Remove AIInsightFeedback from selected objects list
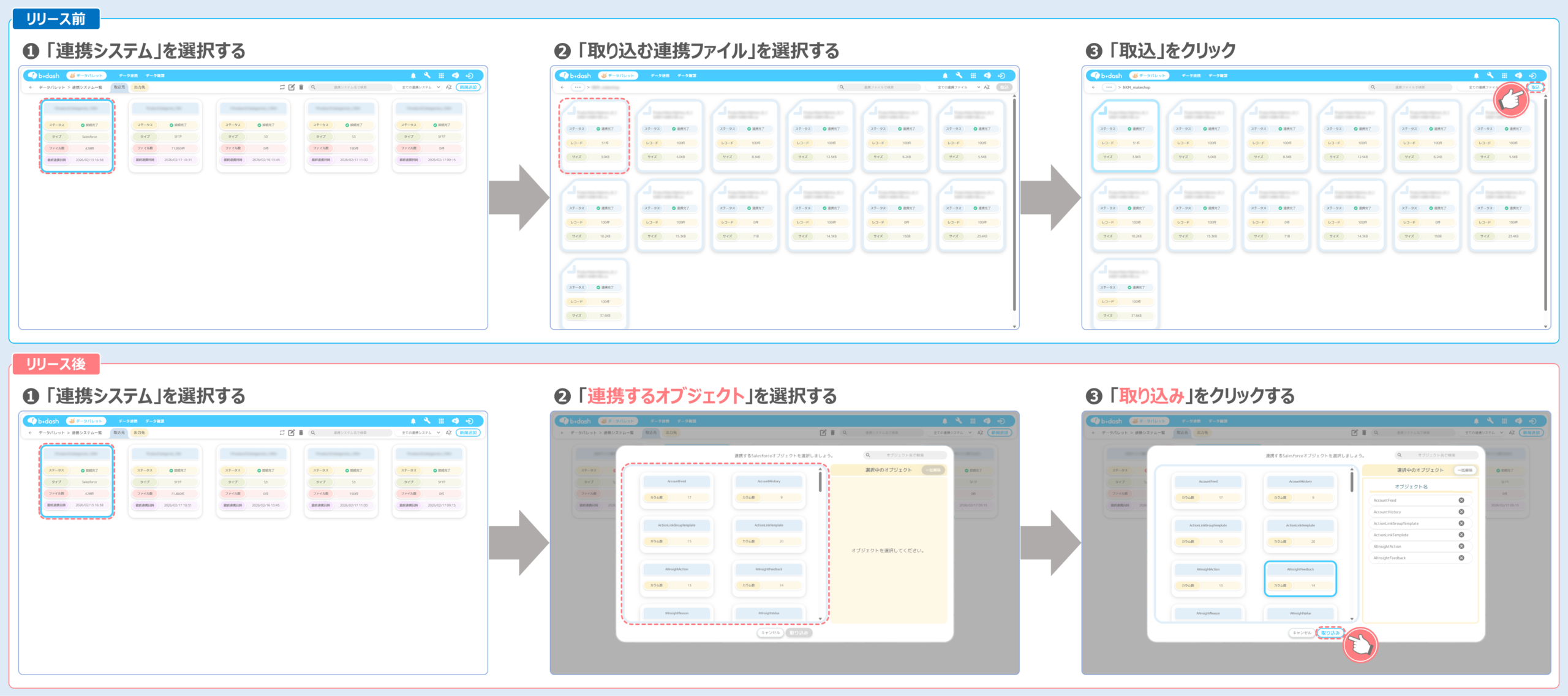The height and width of the screenshot is (696, 1568). tap(1461, 558)
